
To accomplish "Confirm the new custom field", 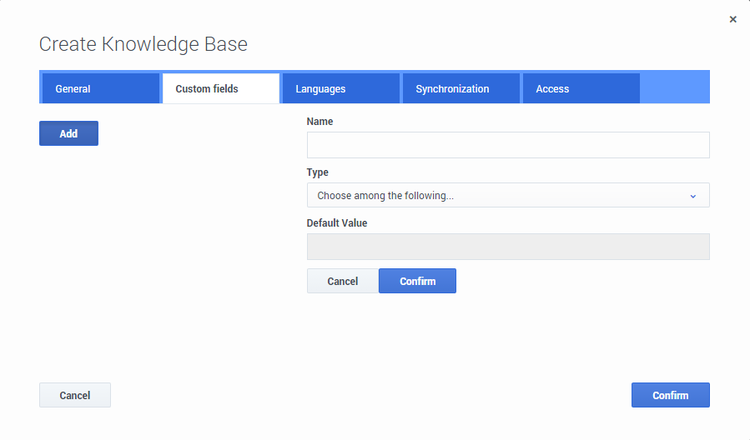I will (x=418, y=281).
